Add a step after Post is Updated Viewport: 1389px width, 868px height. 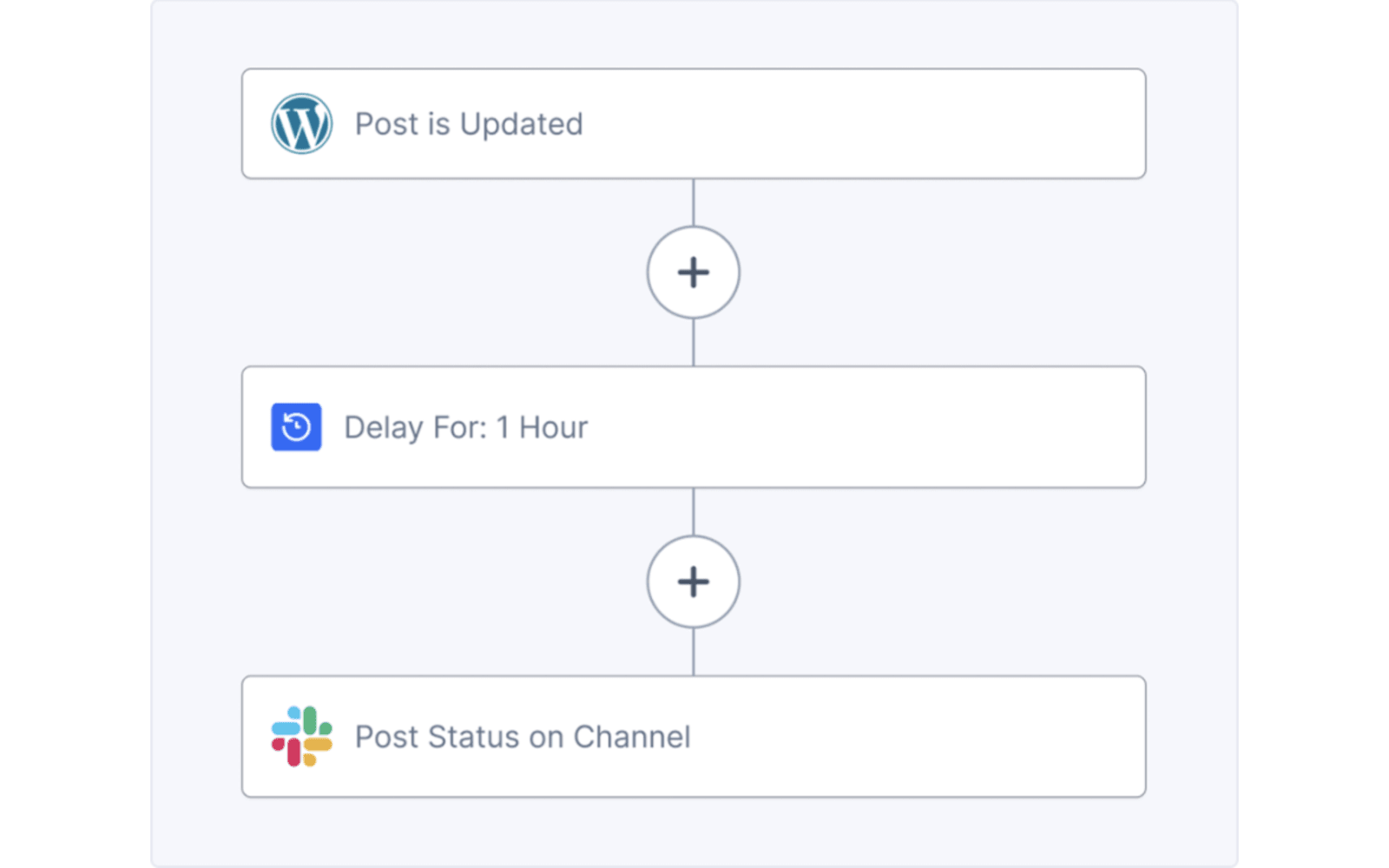[x=694, y=273]
